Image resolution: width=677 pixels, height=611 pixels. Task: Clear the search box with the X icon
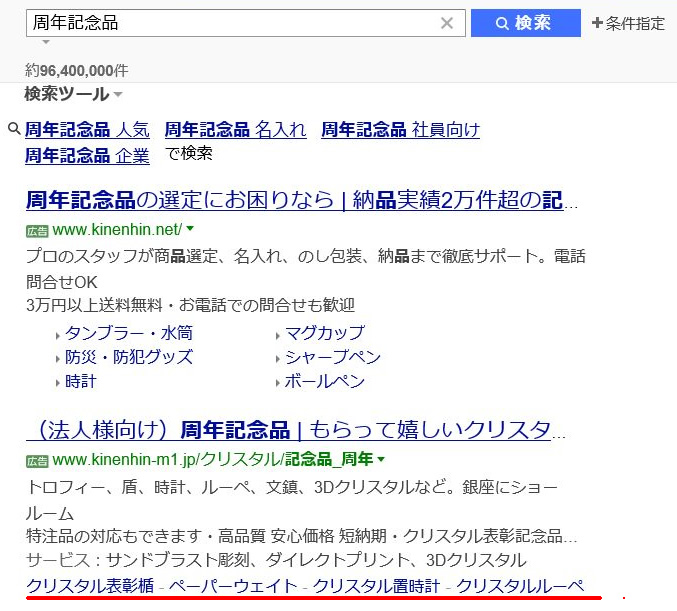[447, 23]
